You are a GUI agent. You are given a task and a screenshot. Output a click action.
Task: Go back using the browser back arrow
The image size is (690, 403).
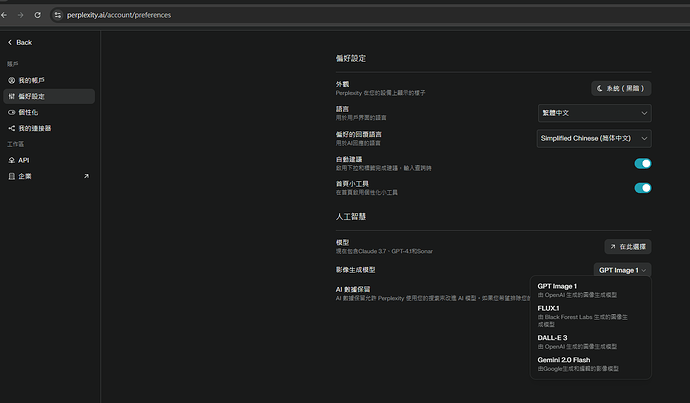pos(4,15)
